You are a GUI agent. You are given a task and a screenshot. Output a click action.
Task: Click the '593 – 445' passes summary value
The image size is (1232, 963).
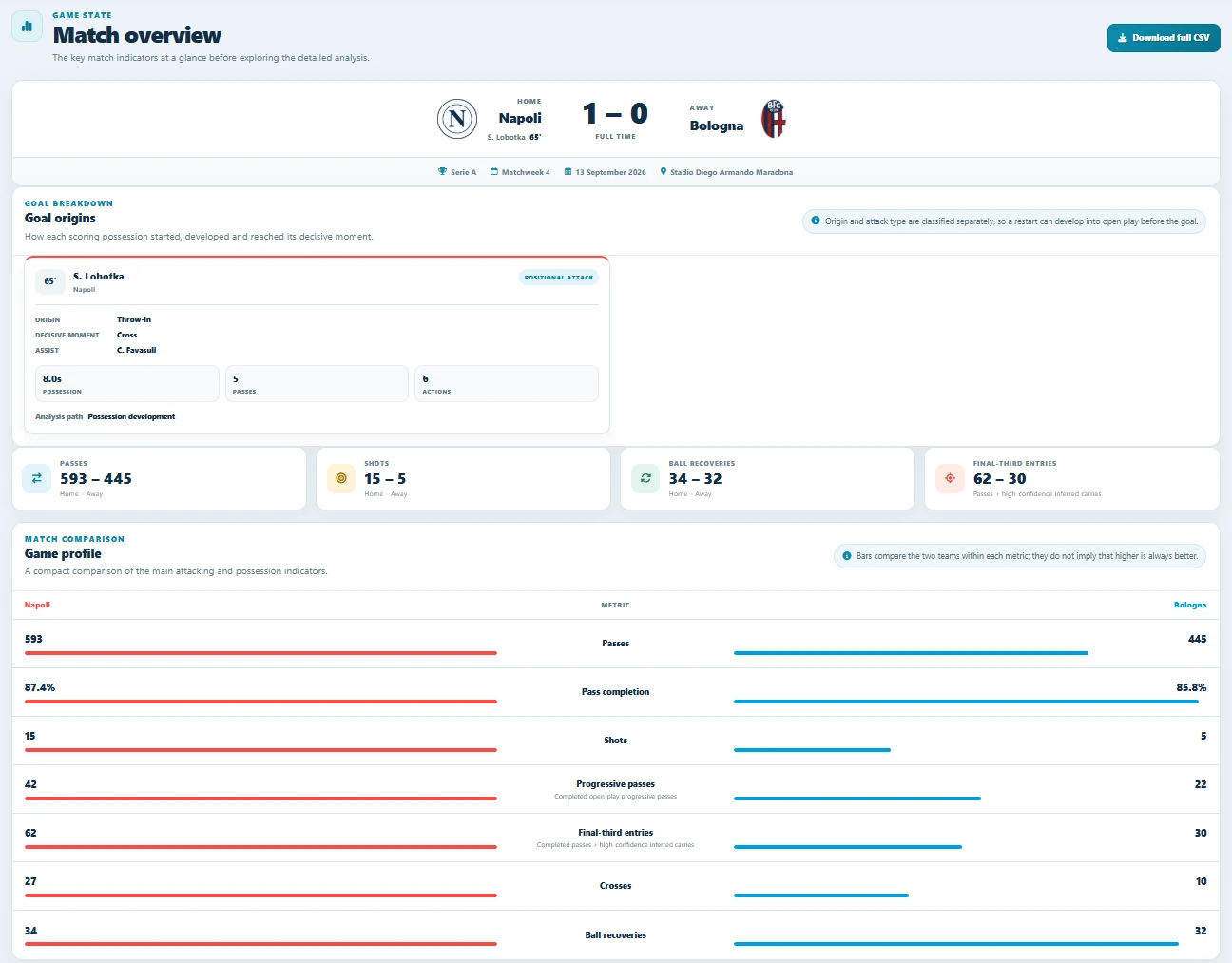click(x=96, y=479)
